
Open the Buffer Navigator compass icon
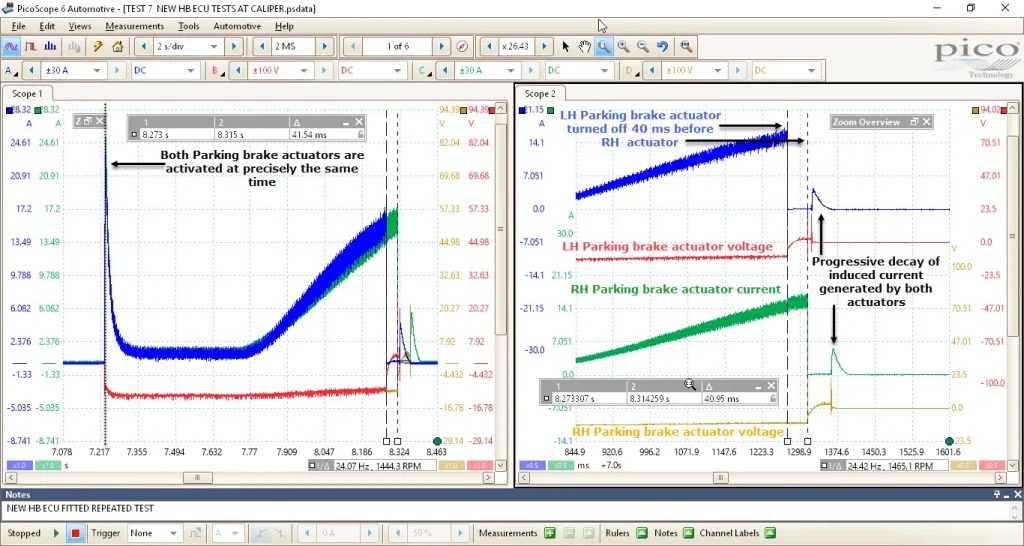462,46
